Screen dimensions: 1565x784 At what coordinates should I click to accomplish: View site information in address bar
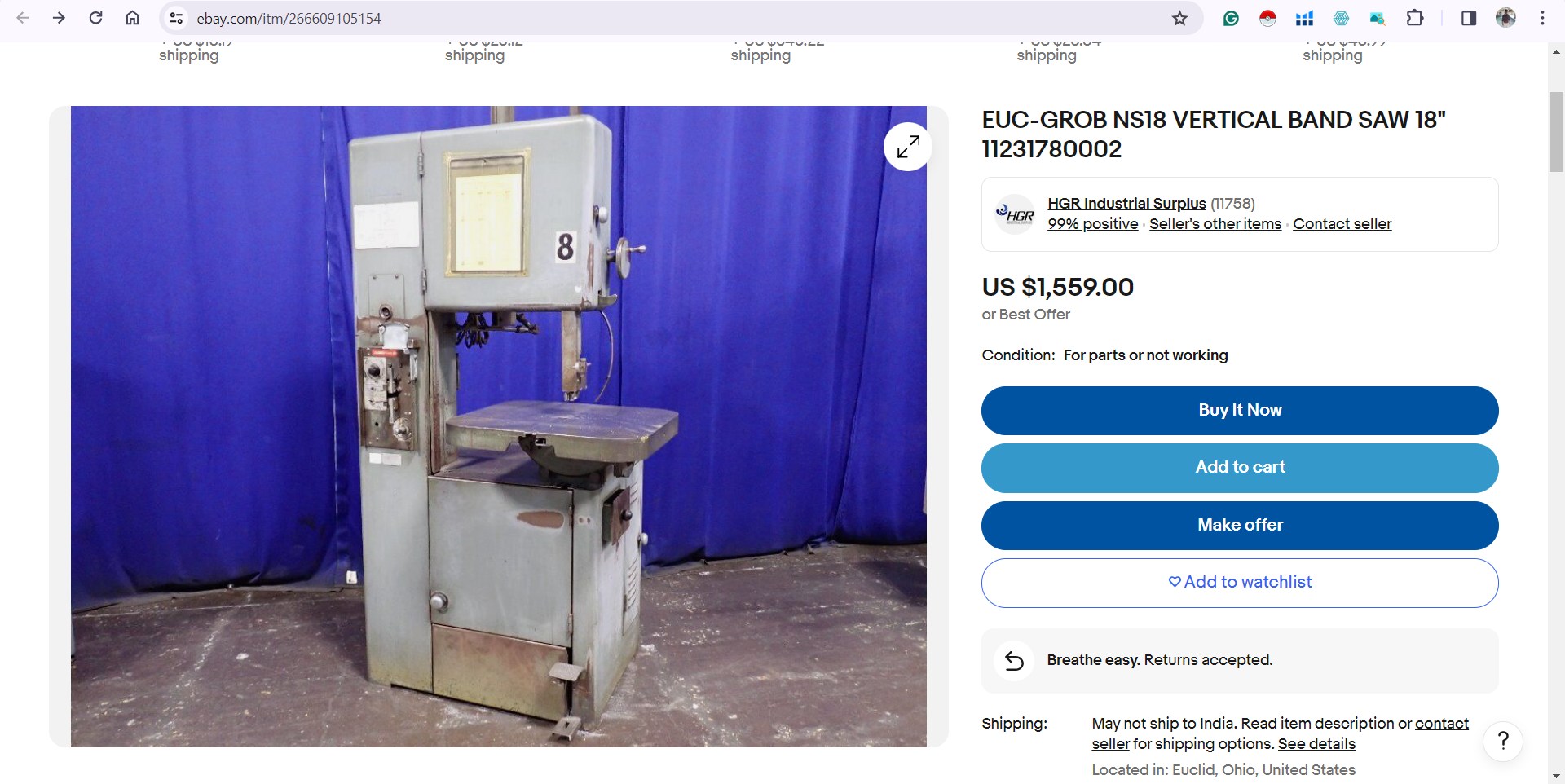[176, 18]
